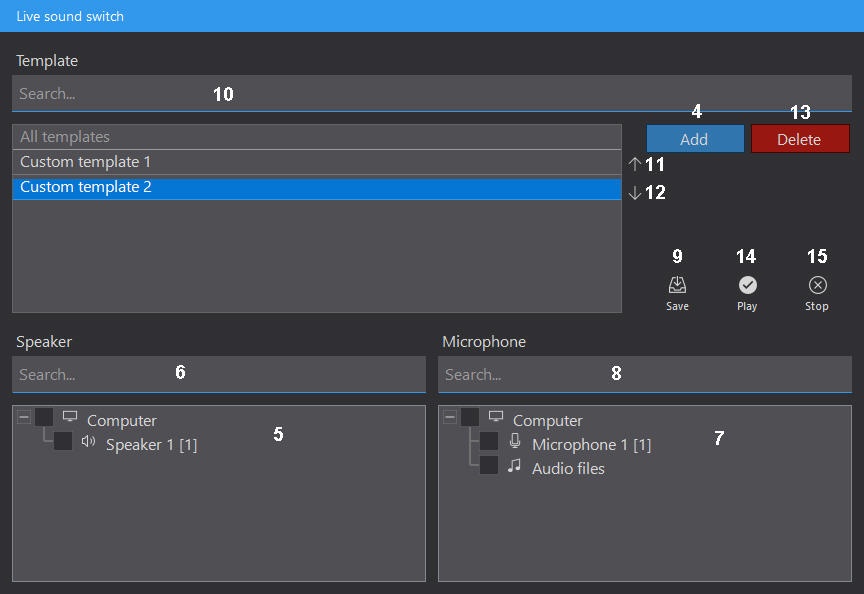Click the Computer monitor icon in the Speaker tree

pos(70,417)
